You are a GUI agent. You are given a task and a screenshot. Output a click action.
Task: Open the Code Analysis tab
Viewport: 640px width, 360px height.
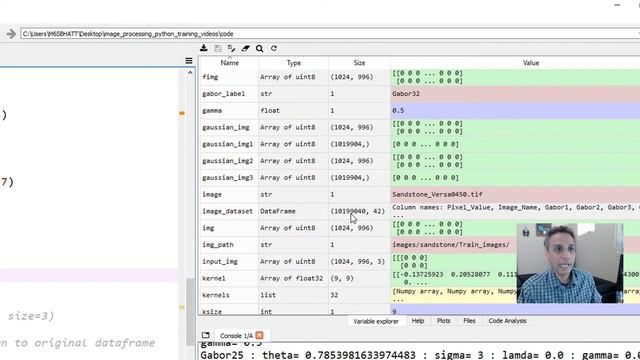pyautogui.click(x=507, y=321)
